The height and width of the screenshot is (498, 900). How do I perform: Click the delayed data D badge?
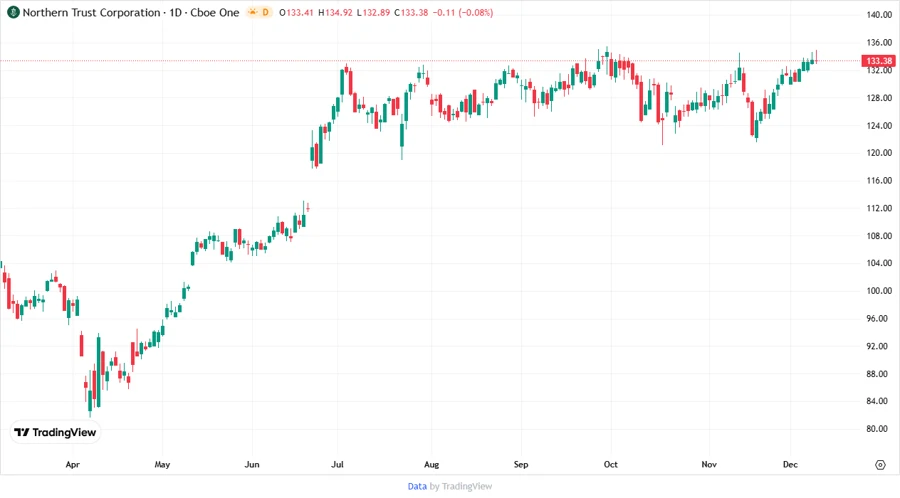pos(266,12)
